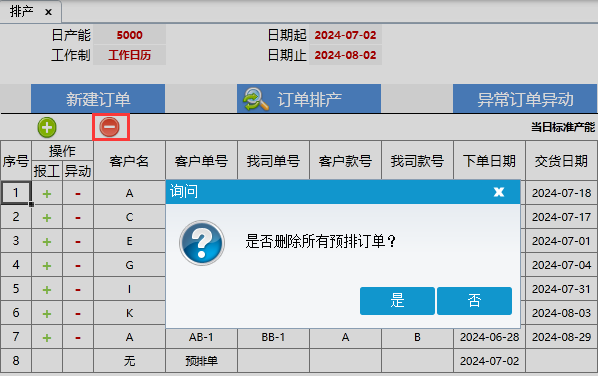Click 报工 plus in row 2

(x=47, y=218)
